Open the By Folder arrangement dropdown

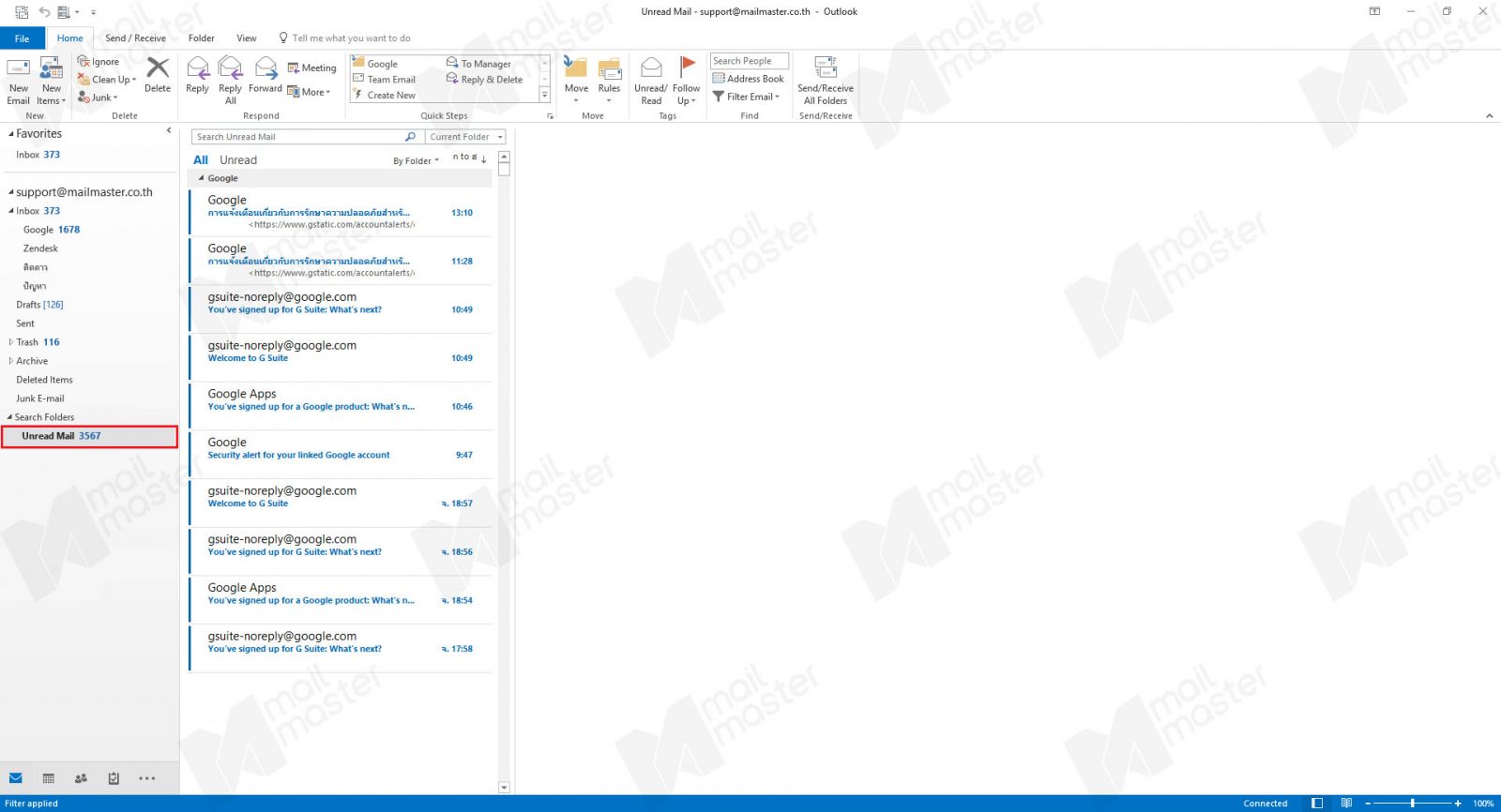416,161
